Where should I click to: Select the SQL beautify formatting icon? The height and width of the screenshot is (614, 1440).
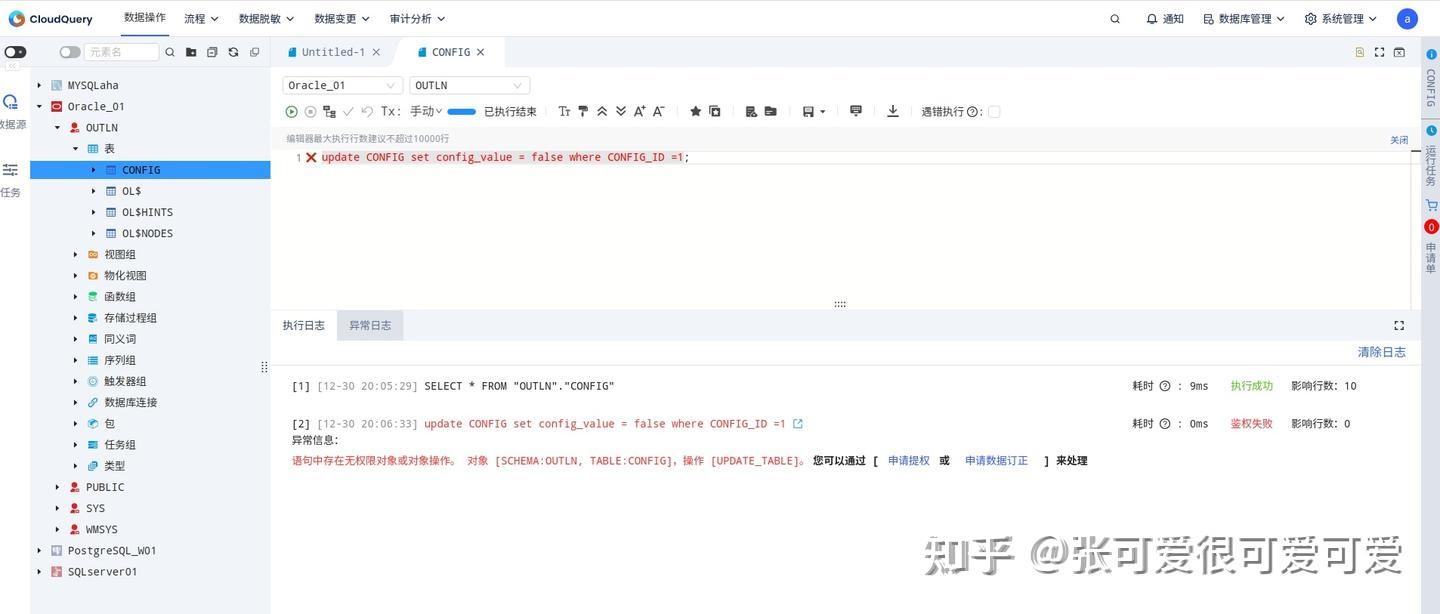[581, 110]
